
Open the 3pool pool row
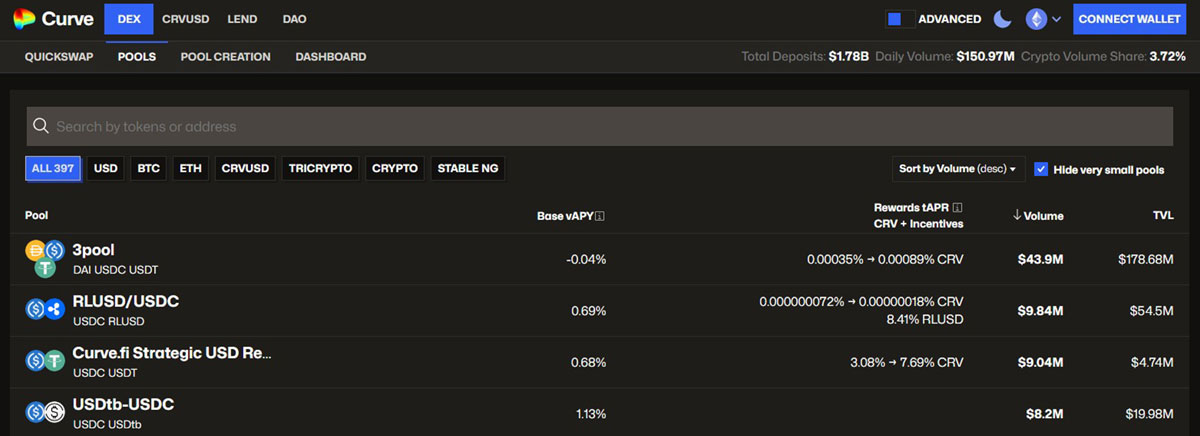[599, 259]
